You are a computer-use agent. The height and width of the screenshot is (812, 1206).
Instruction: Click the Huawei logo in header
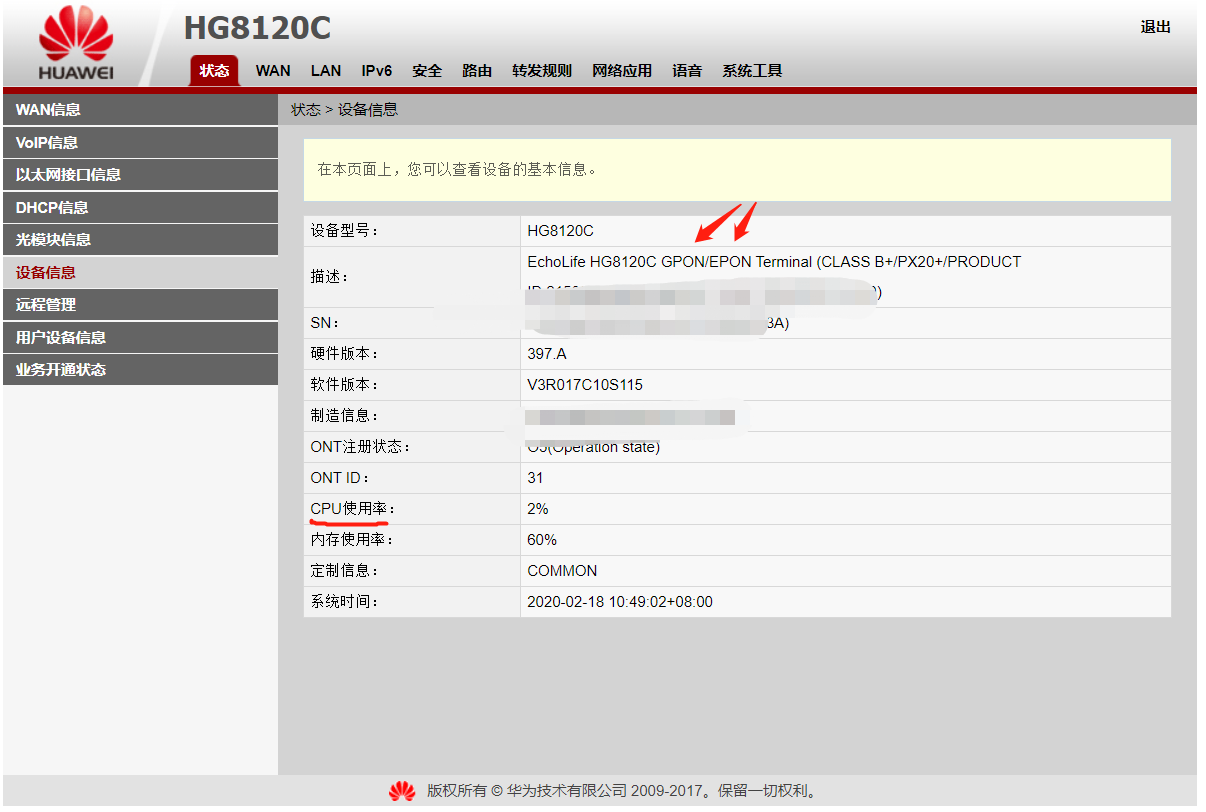[76, 44]
